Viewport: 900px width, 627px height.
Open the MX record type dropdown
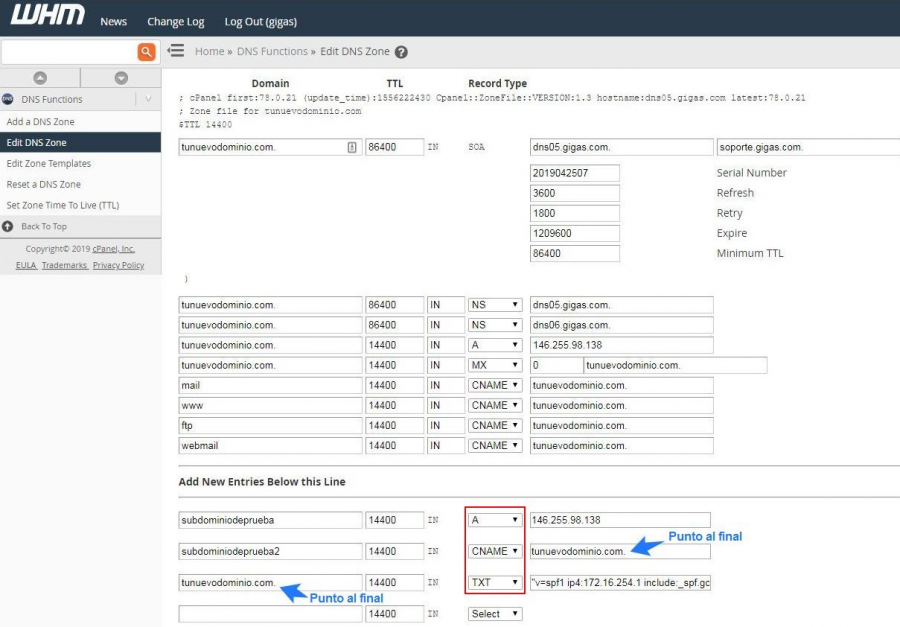(495, 365)
